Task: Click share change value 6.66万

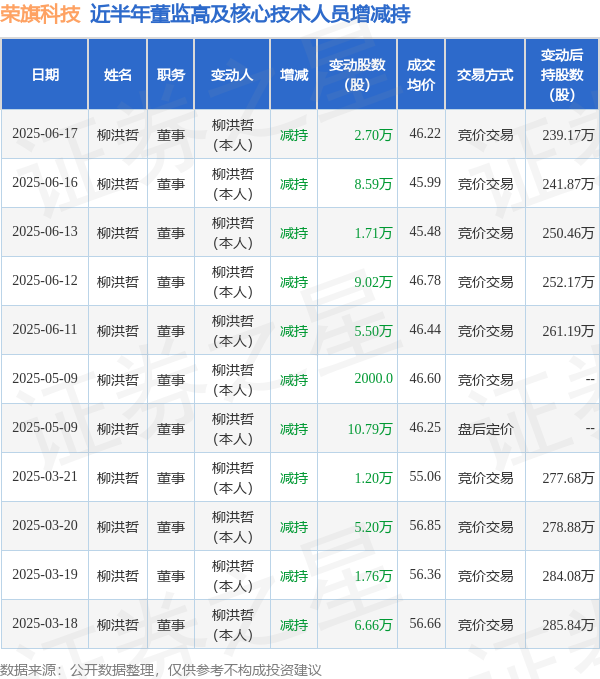Action: point(373,625)
